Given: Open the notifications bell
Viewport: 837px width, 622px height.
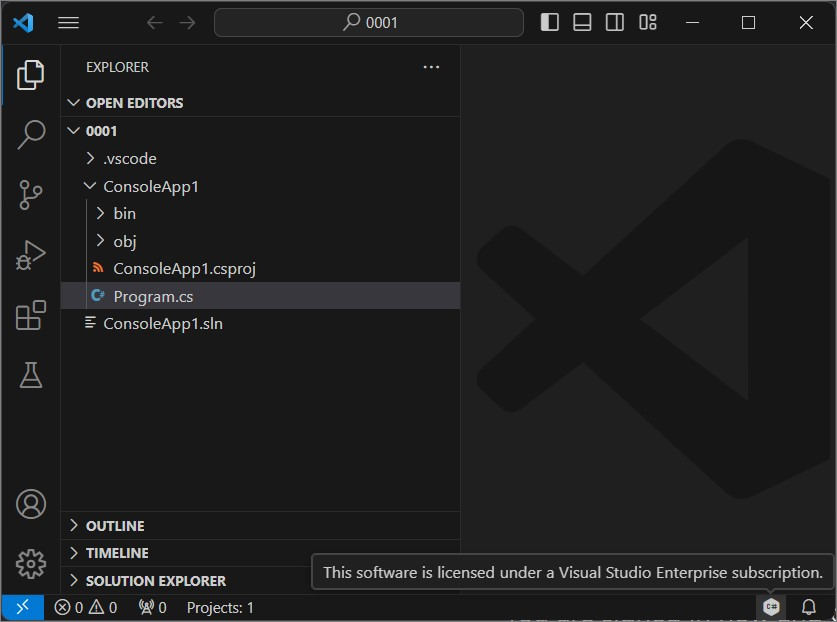Looking at the screenshot, I should [x=809, y=607].
